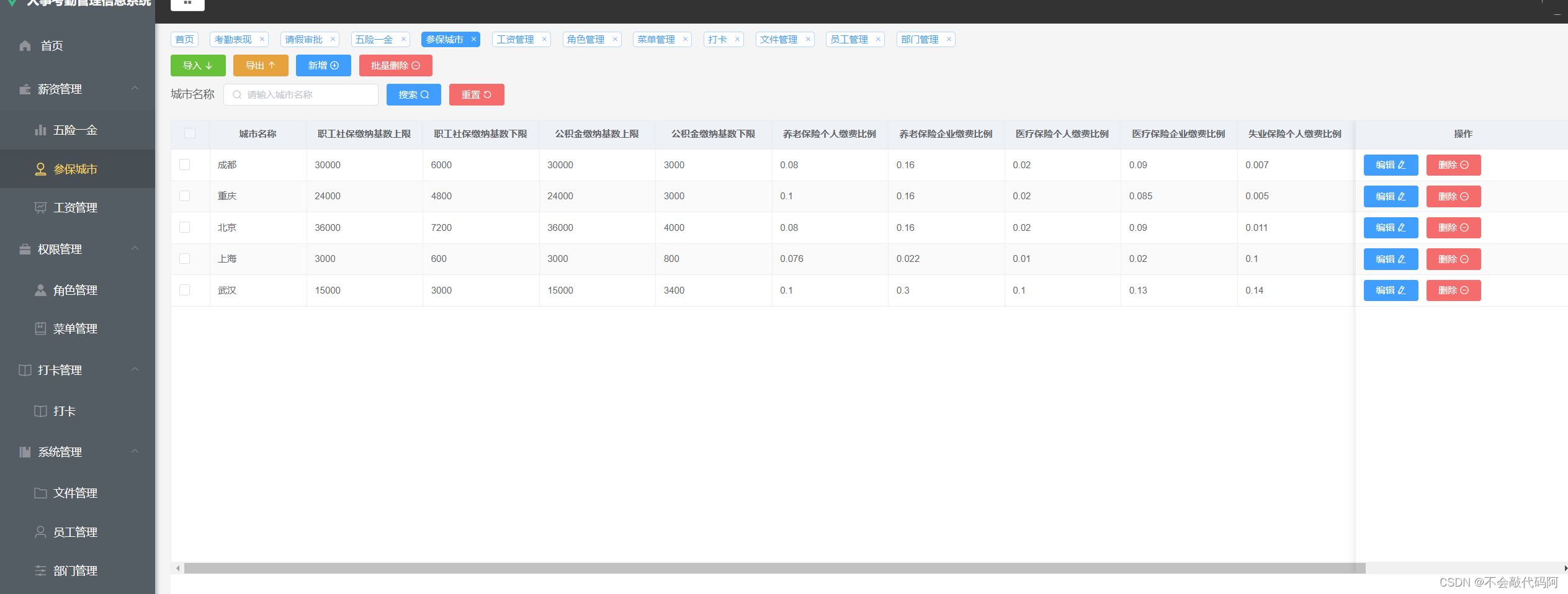Collapse the 系统管理 menu group arrow
This screenshot has height=594, width=1568.
pos(135,452)
